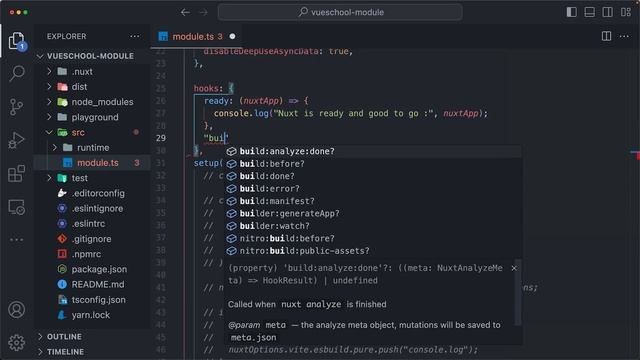Expand the OUTLINE section

coord(40,337)
